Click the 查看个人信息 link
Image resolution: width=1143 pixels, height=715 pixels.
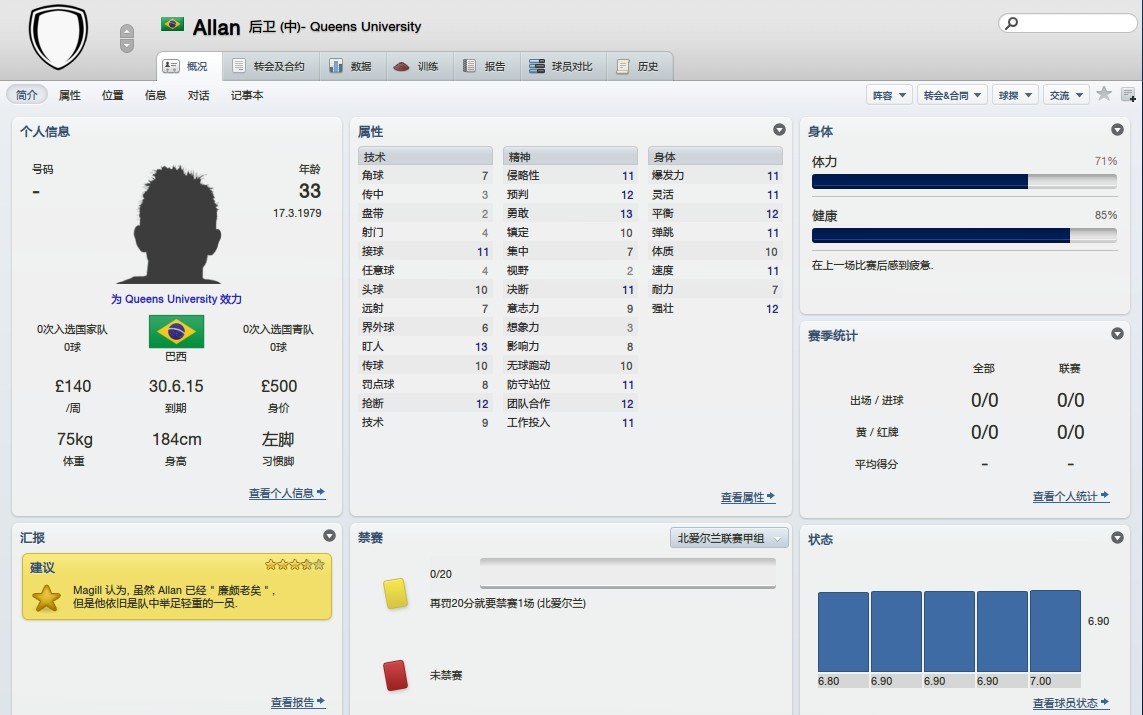click(x=287, y=493)
